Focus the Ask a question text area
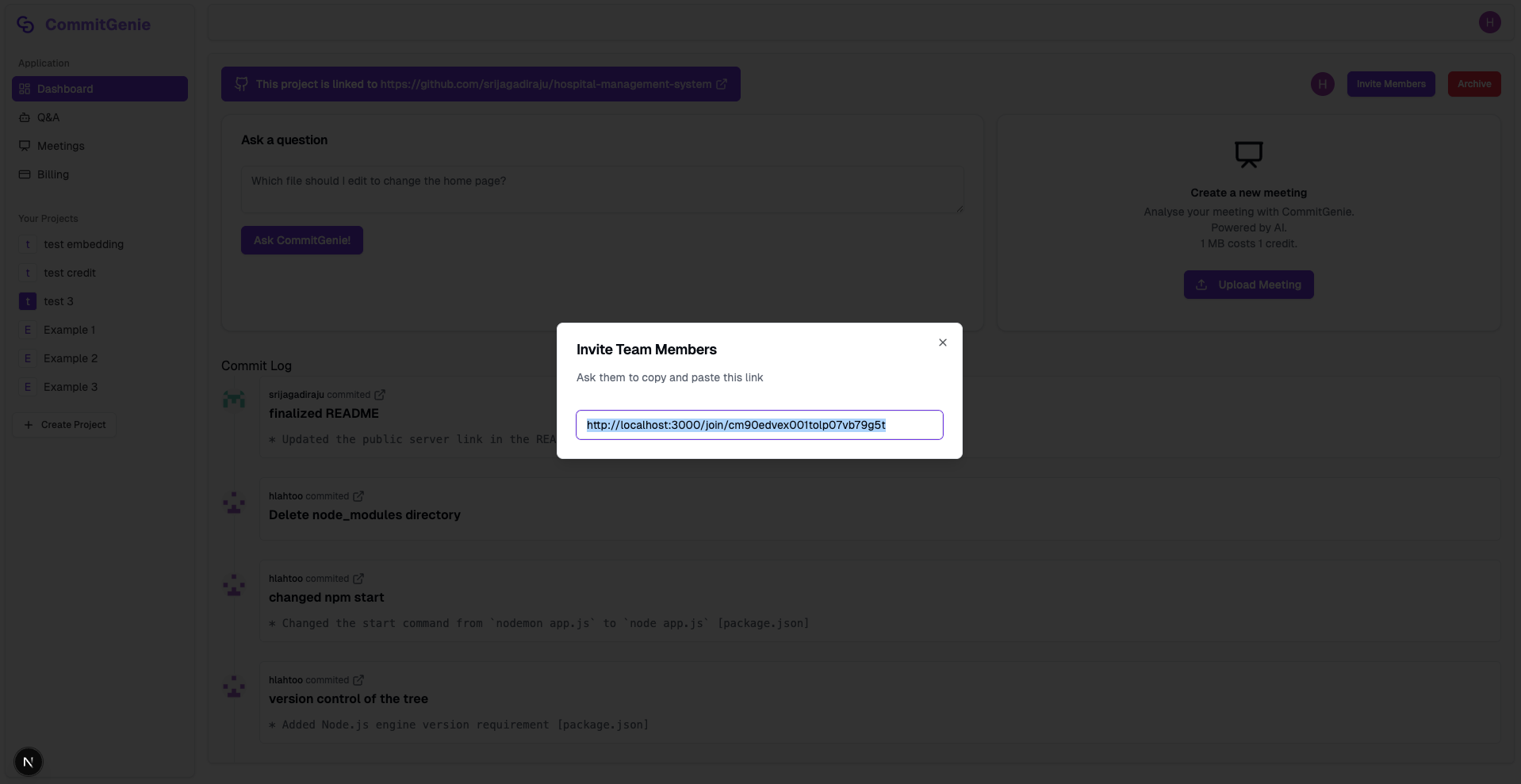The image size is (1521, 784). point(602,189)
